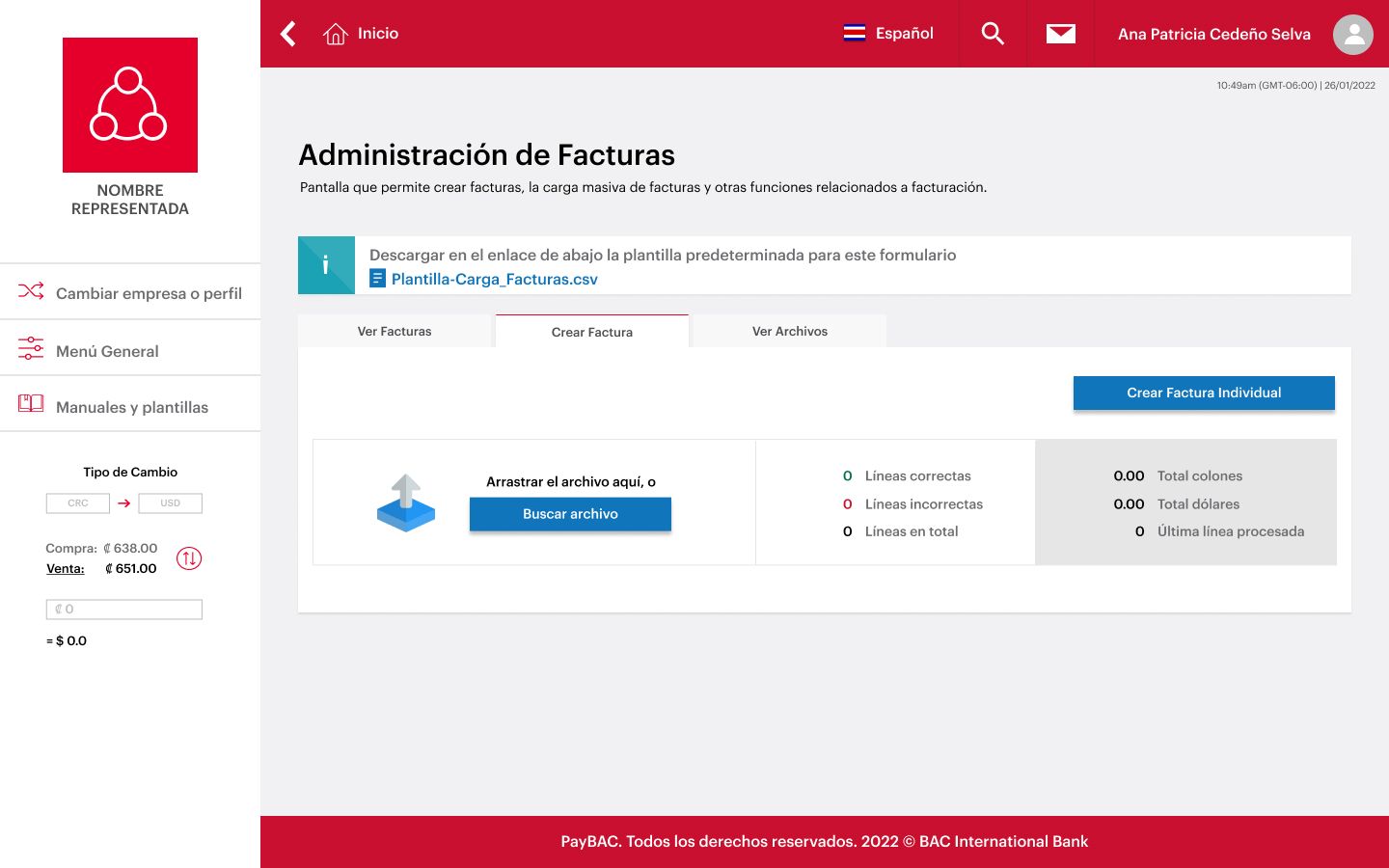Switch to the Ver Facturas tab

(x=395, y=330)
